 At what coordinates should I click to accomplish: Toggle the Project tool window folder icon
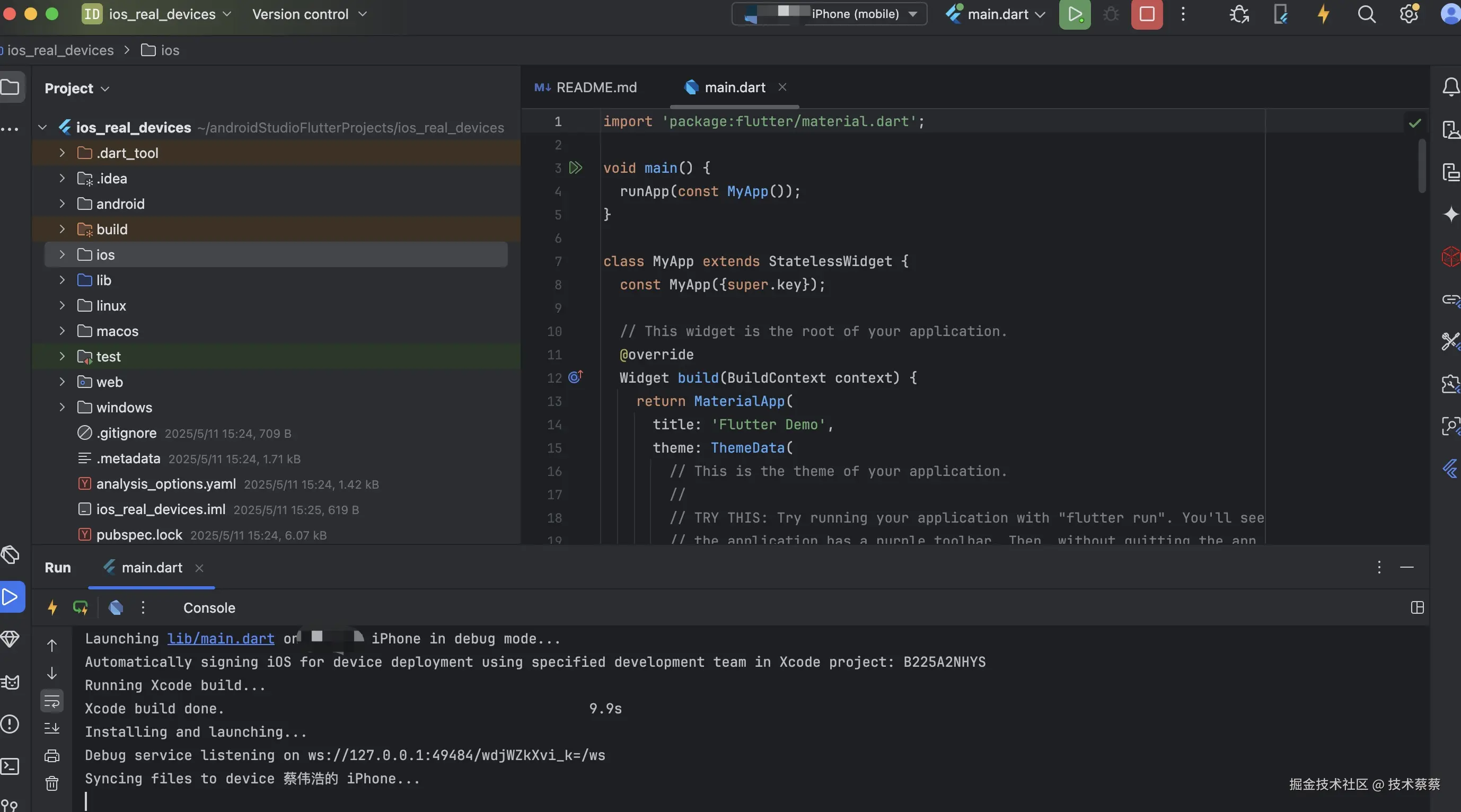(10, 87)
